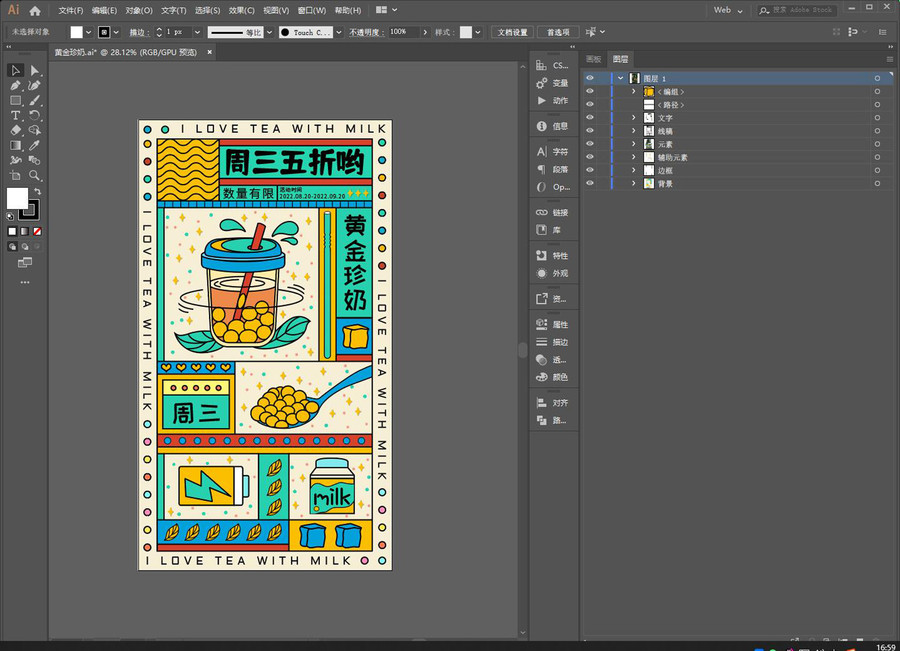Select the Rotate tool
900x651 pixels.
[x=34, y=115]
